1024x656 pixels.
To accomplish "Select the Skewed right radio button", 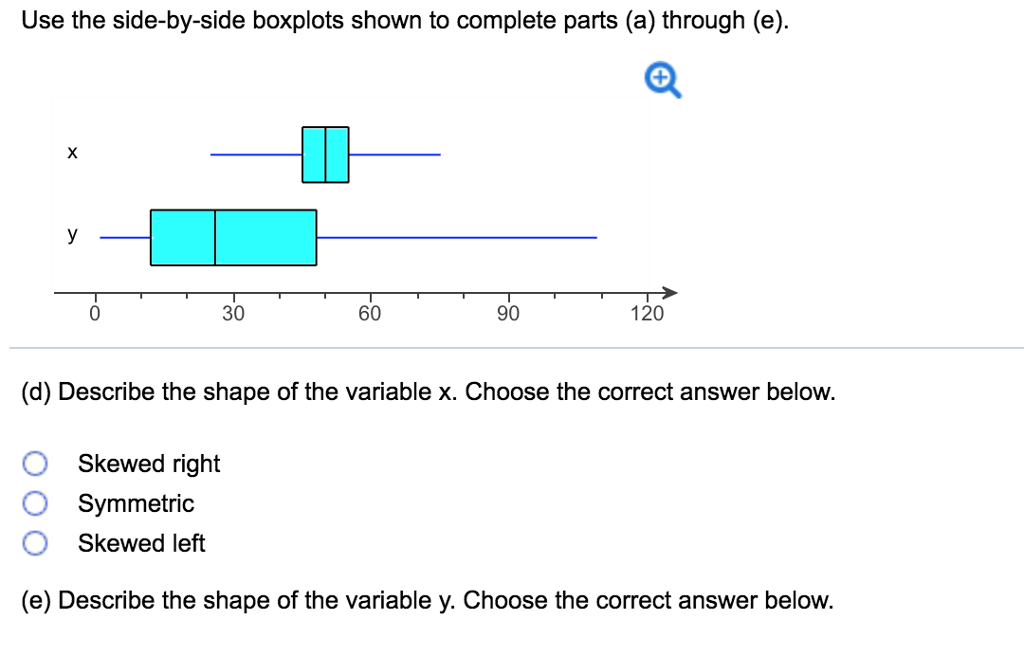I will 35,463.
